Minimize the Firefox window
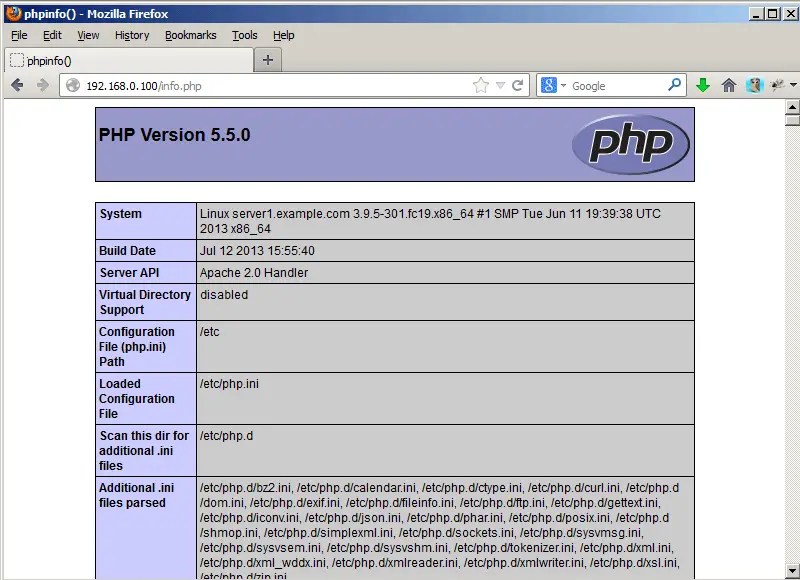800x580 pixels. (x=756, y=14)
